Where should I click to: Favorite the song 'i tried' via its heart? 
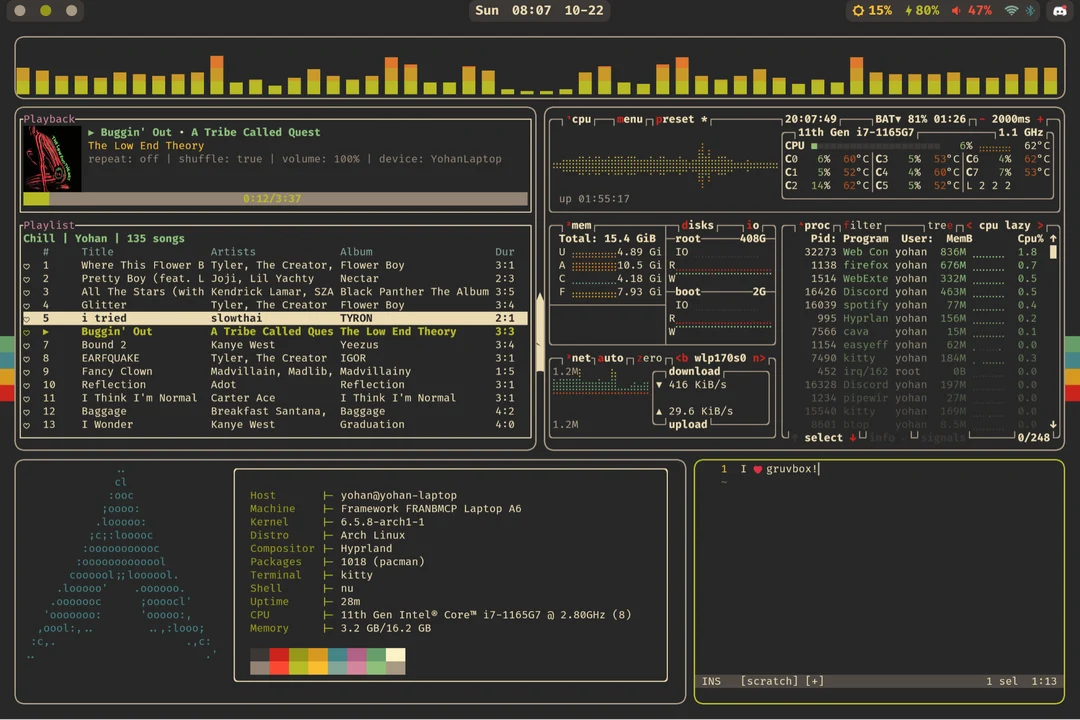pyautogui.click(x=26, y=318)
